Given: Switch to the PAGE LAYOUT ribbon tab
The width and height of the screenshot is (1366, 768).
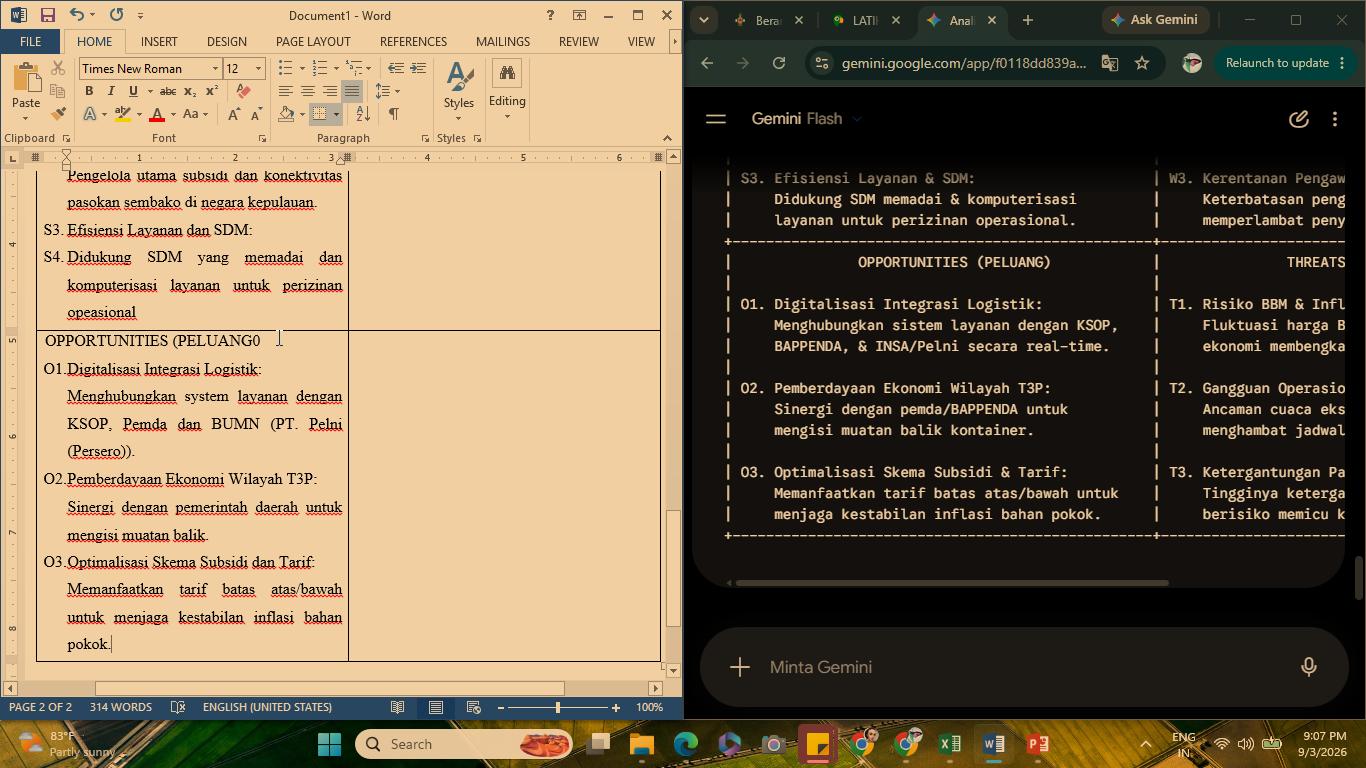Looking at the screenshot, I should coord(313,42).
